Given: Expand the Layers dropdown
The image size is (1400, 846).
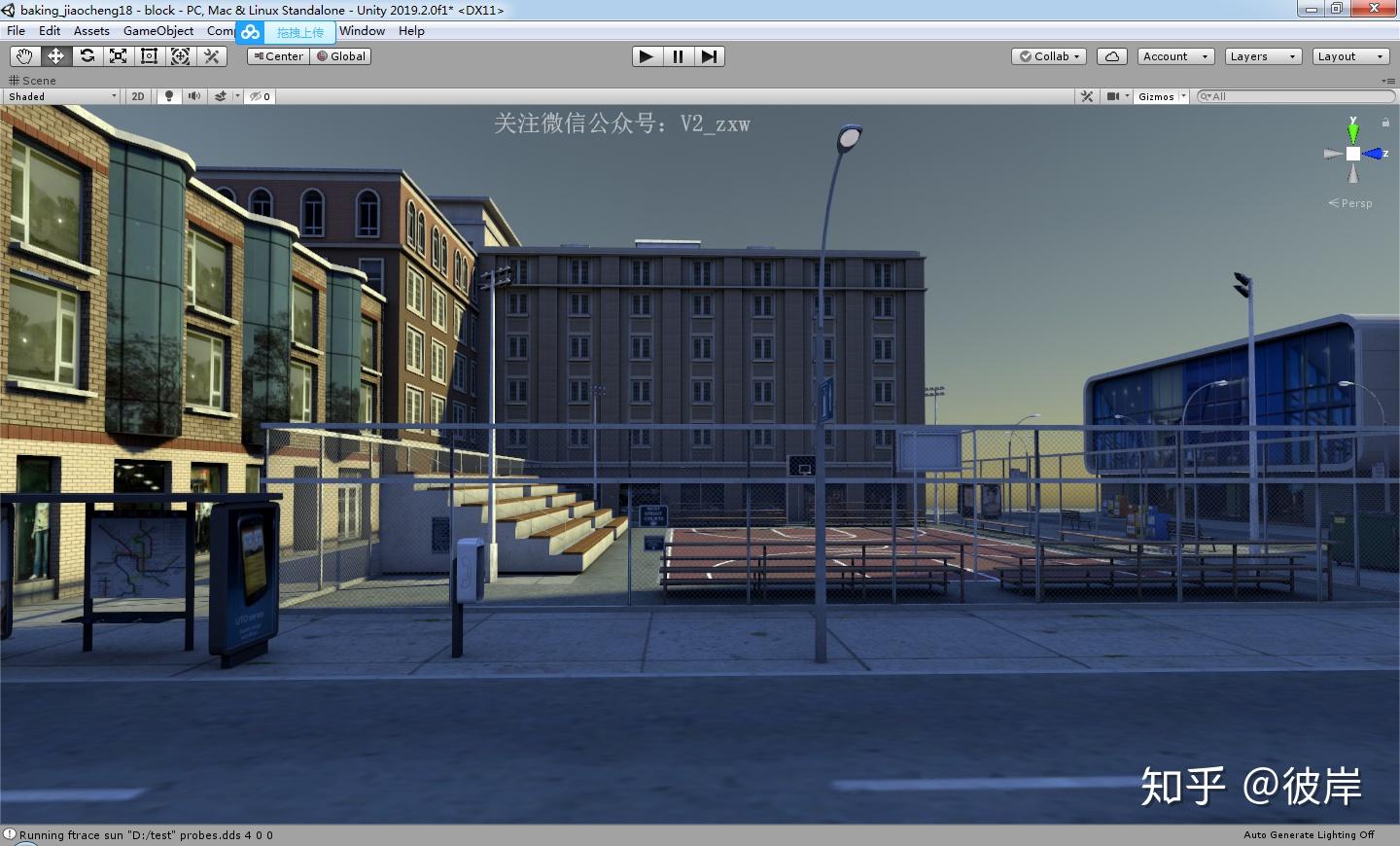Looking at the screenshot, I should pos(1262,56).
